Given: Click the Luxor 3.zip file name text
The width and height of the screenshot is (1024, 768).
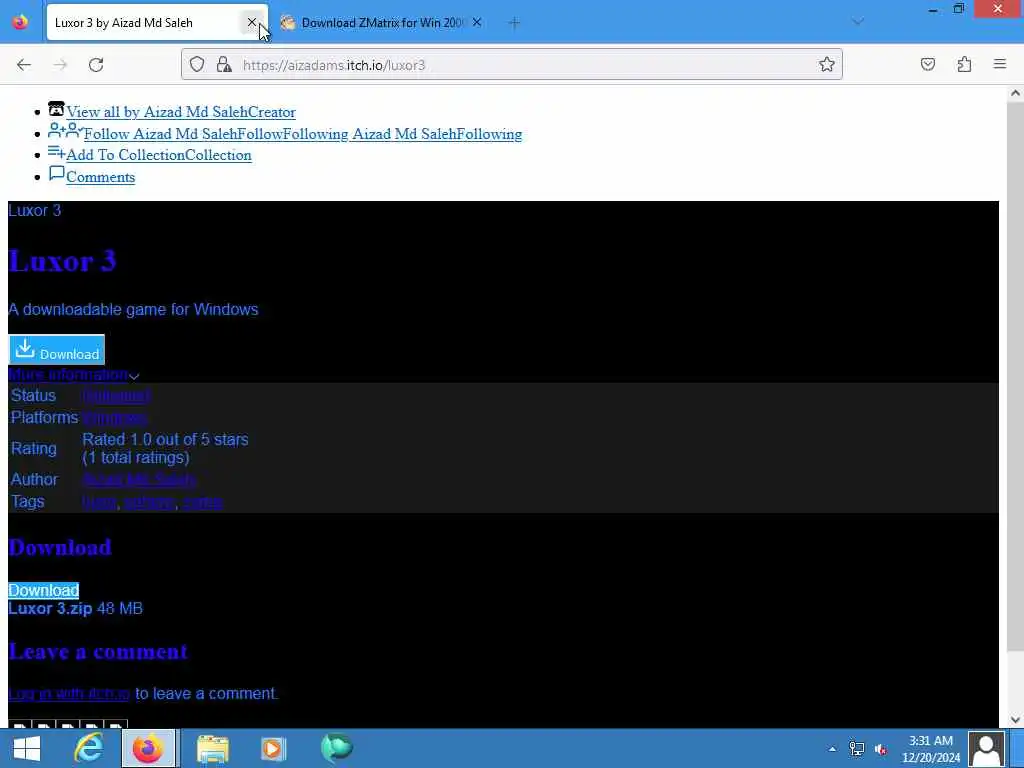Looking at the screenshot, I should tap(50, 609).
